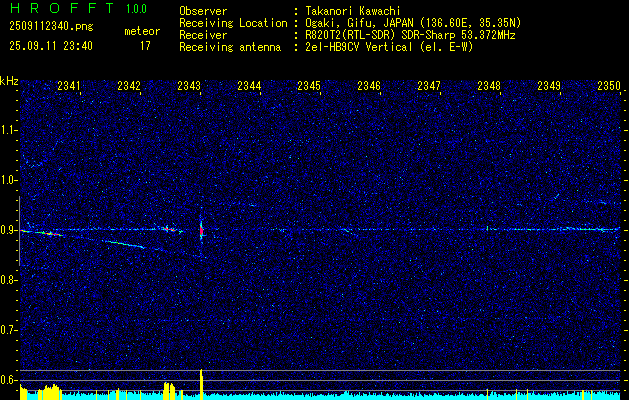Screen dimensions: 629x400
Task: Click time marker 2348
Action: tap(489, 86)
